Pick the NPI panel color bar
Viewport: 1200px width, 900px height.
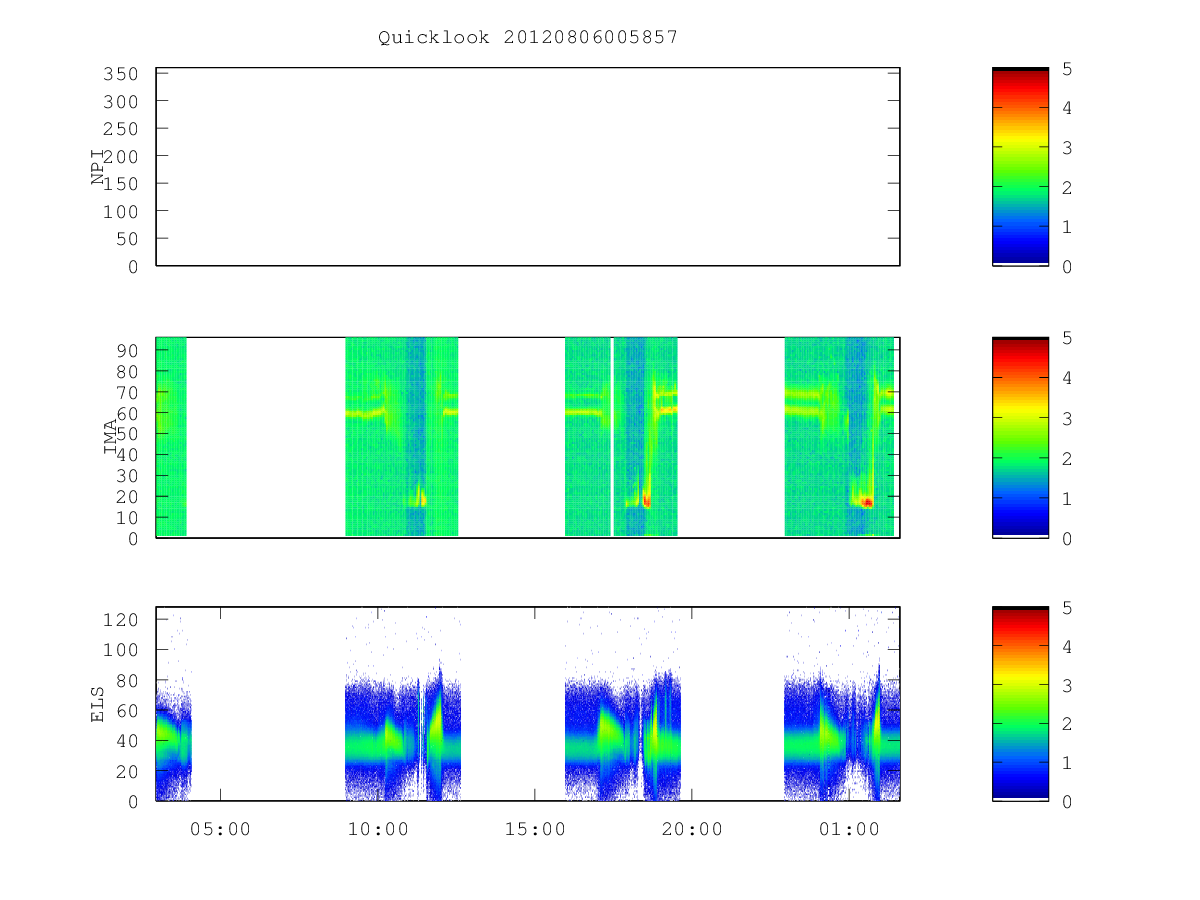(1020, 166)
